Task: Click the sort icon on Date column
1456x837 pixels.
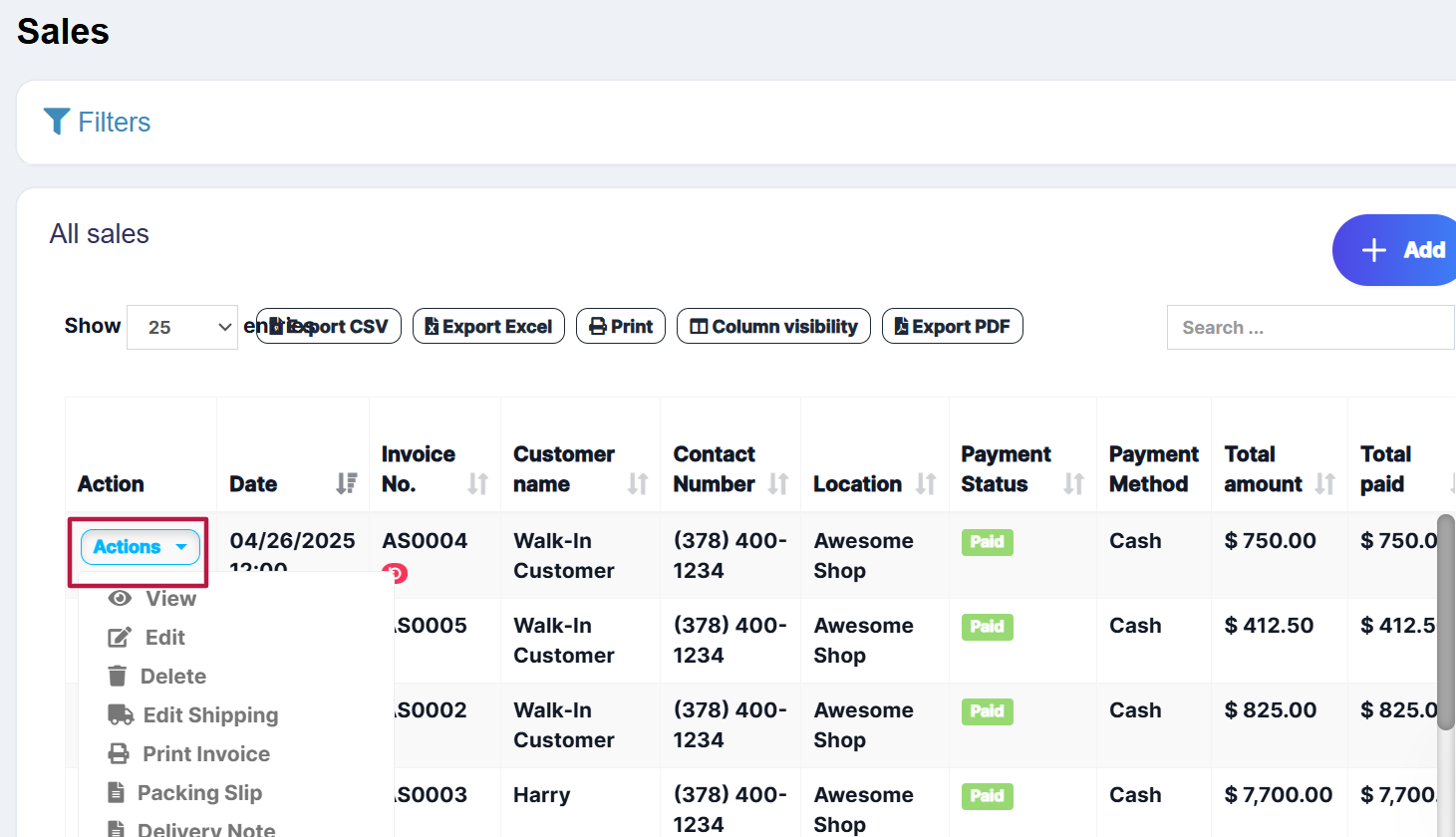Action: point(346,484)
